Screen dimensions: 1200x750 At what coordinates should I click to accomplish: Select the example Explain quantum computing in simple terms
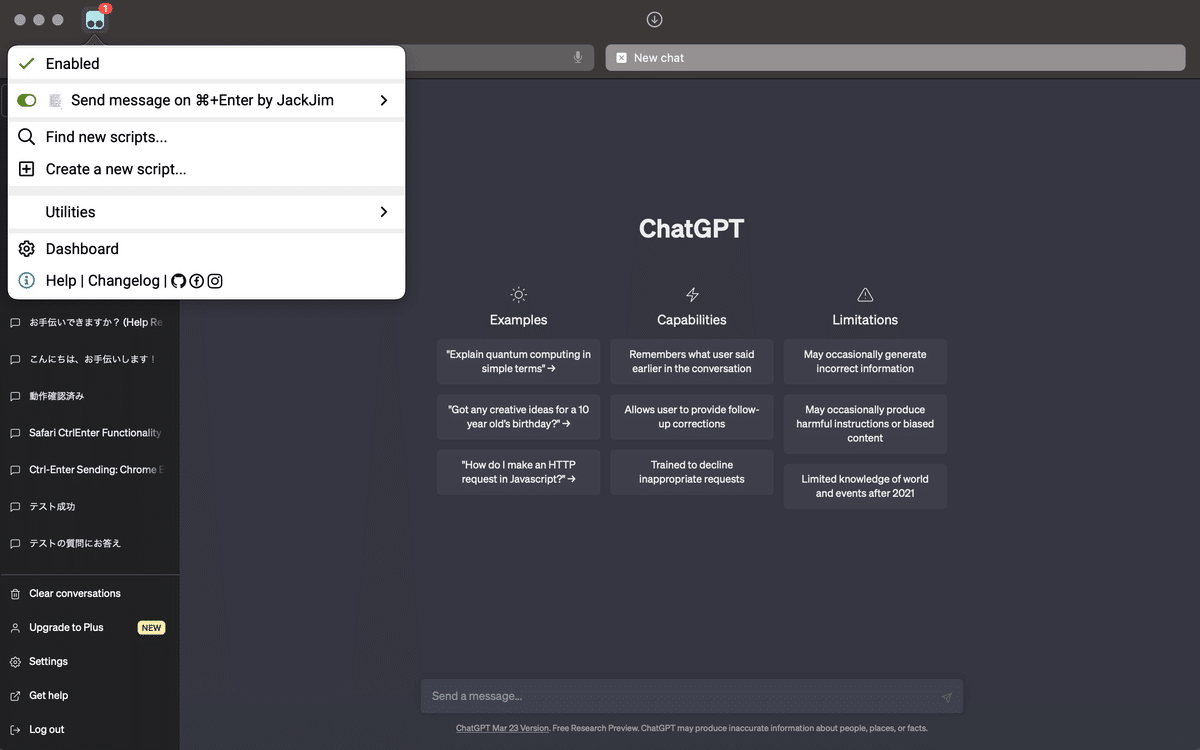(518, 361)
